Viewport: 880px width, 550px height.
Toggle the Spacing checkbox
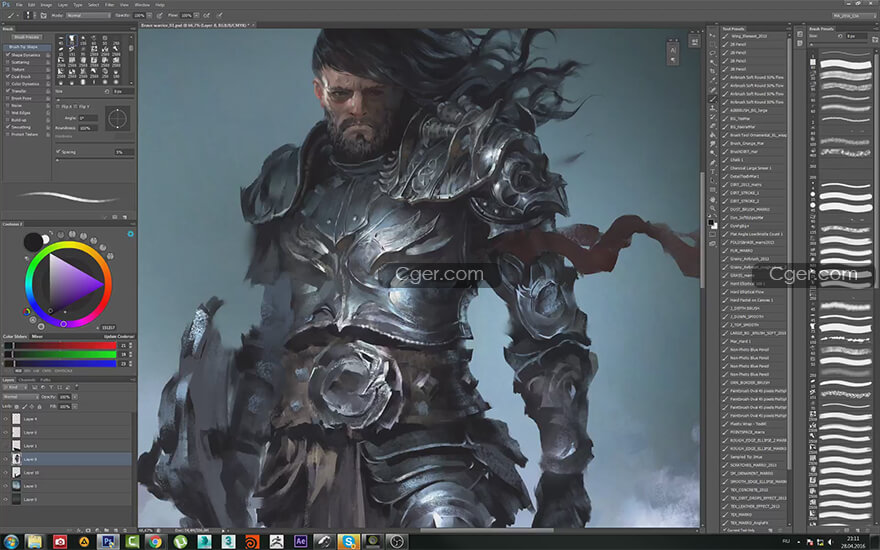click(58, 152)
